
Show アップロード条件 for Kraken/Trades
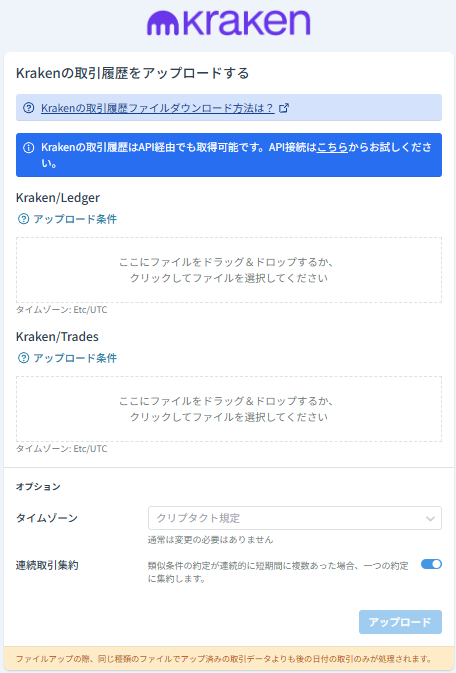tap(75, 358)
